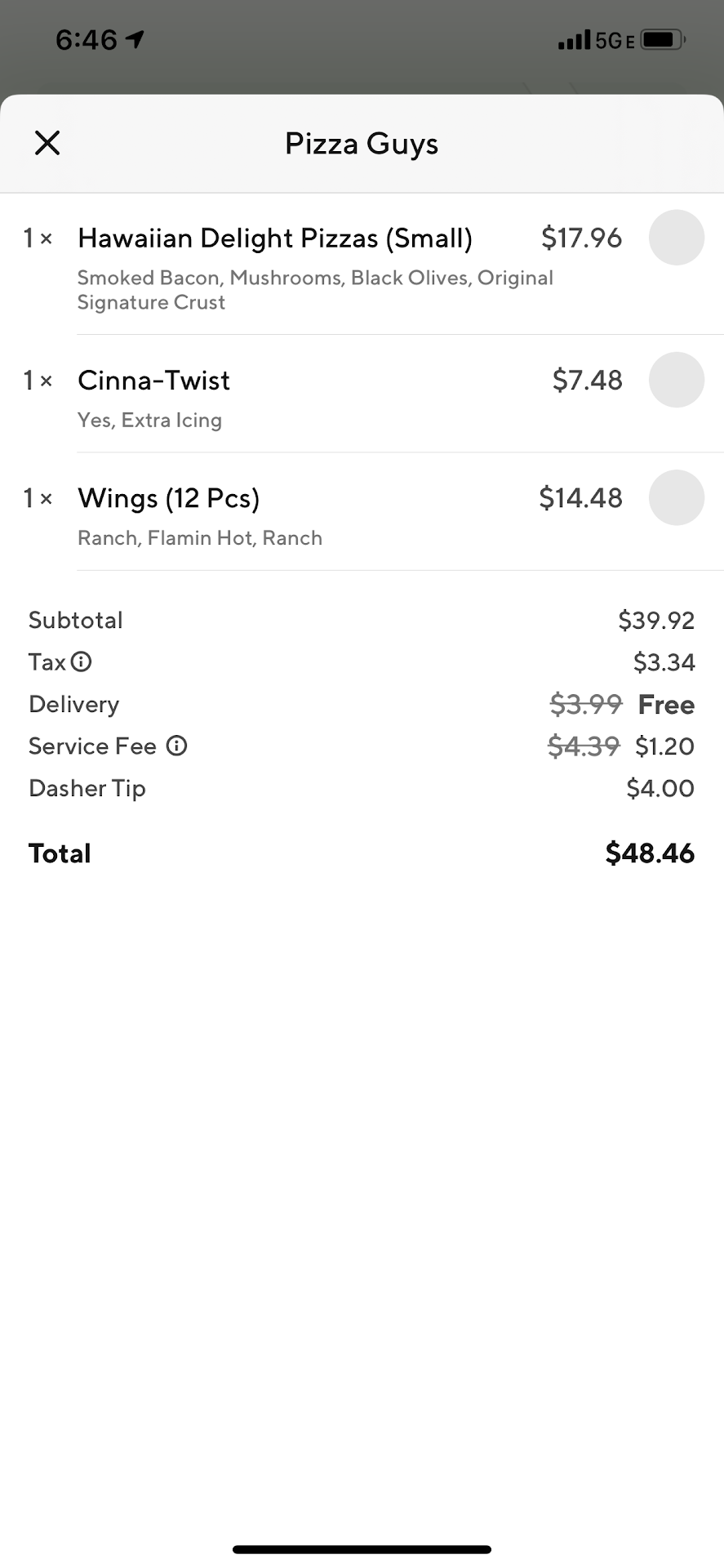Screen dimensions: 724x1568
Task: Tap the battery indicator icon
Action: coord(662,39)
